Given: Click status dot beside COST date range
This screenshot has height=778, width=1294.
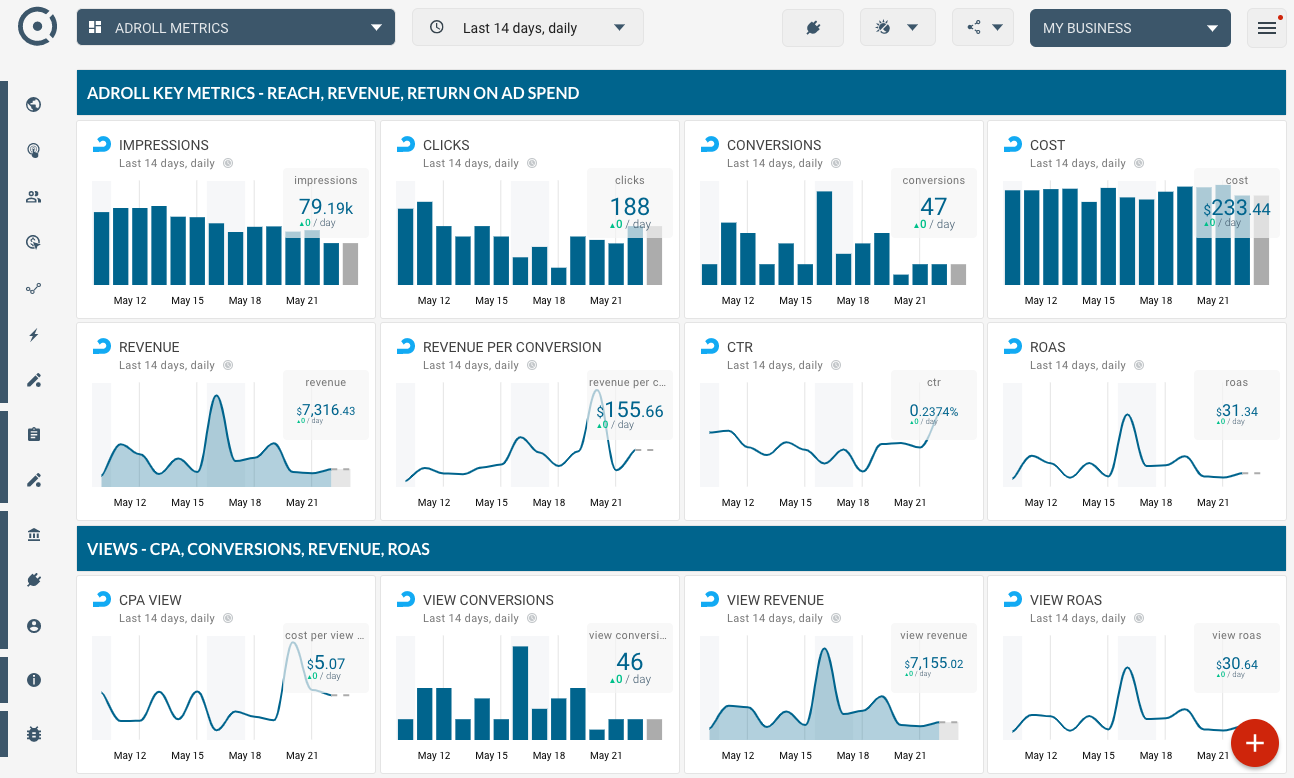Looking at the screenshot, I should click(x=1139, y=163).
